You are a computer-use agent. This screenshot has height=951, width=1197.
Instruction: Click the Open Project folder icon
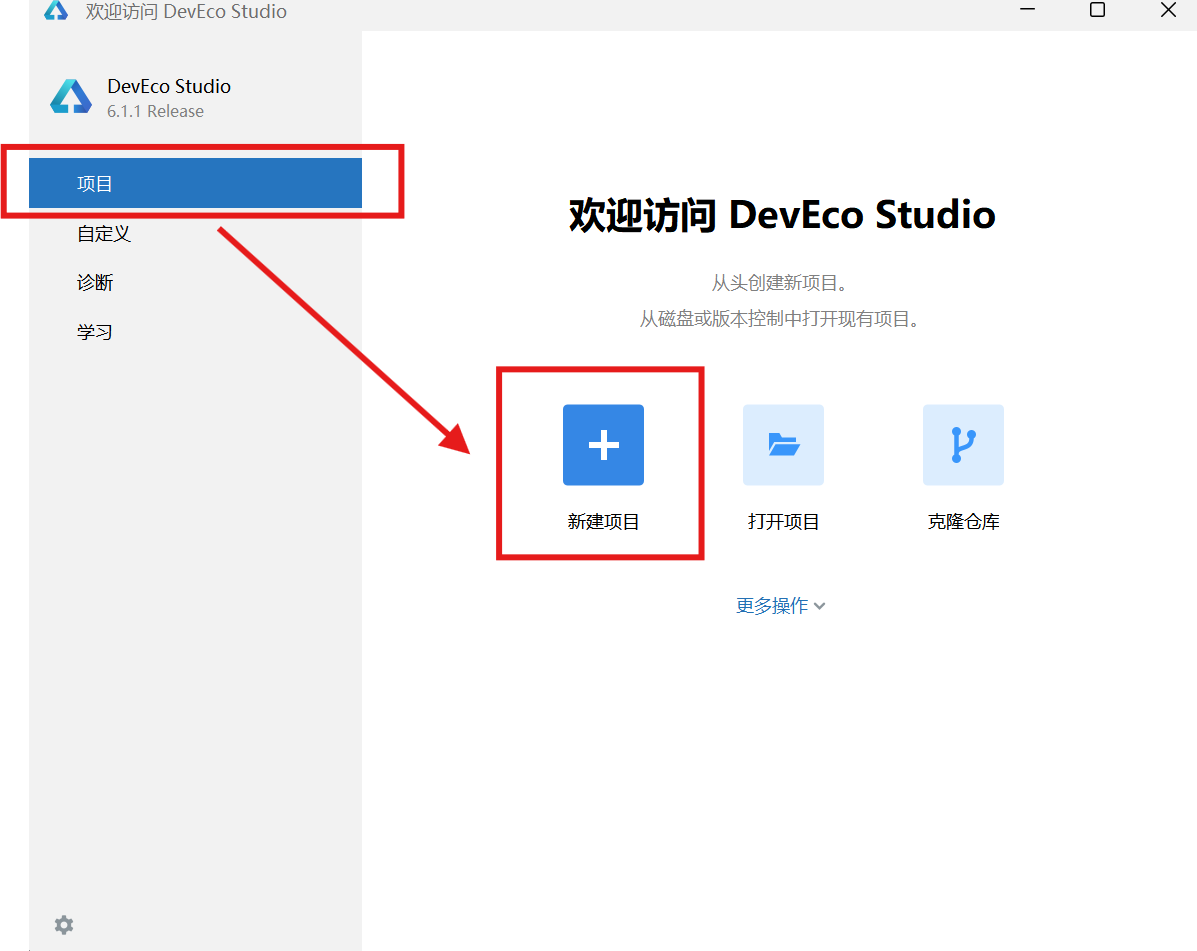783,445
